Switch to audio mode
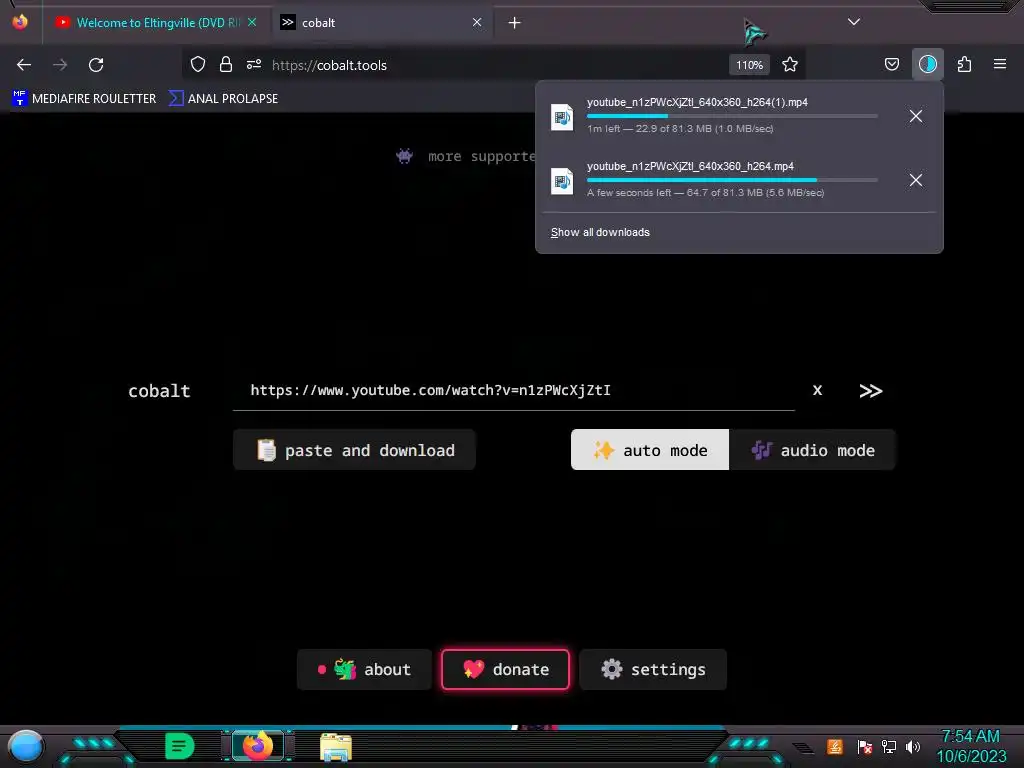This screenshot has height=768, width=1024. click(812, 450)
